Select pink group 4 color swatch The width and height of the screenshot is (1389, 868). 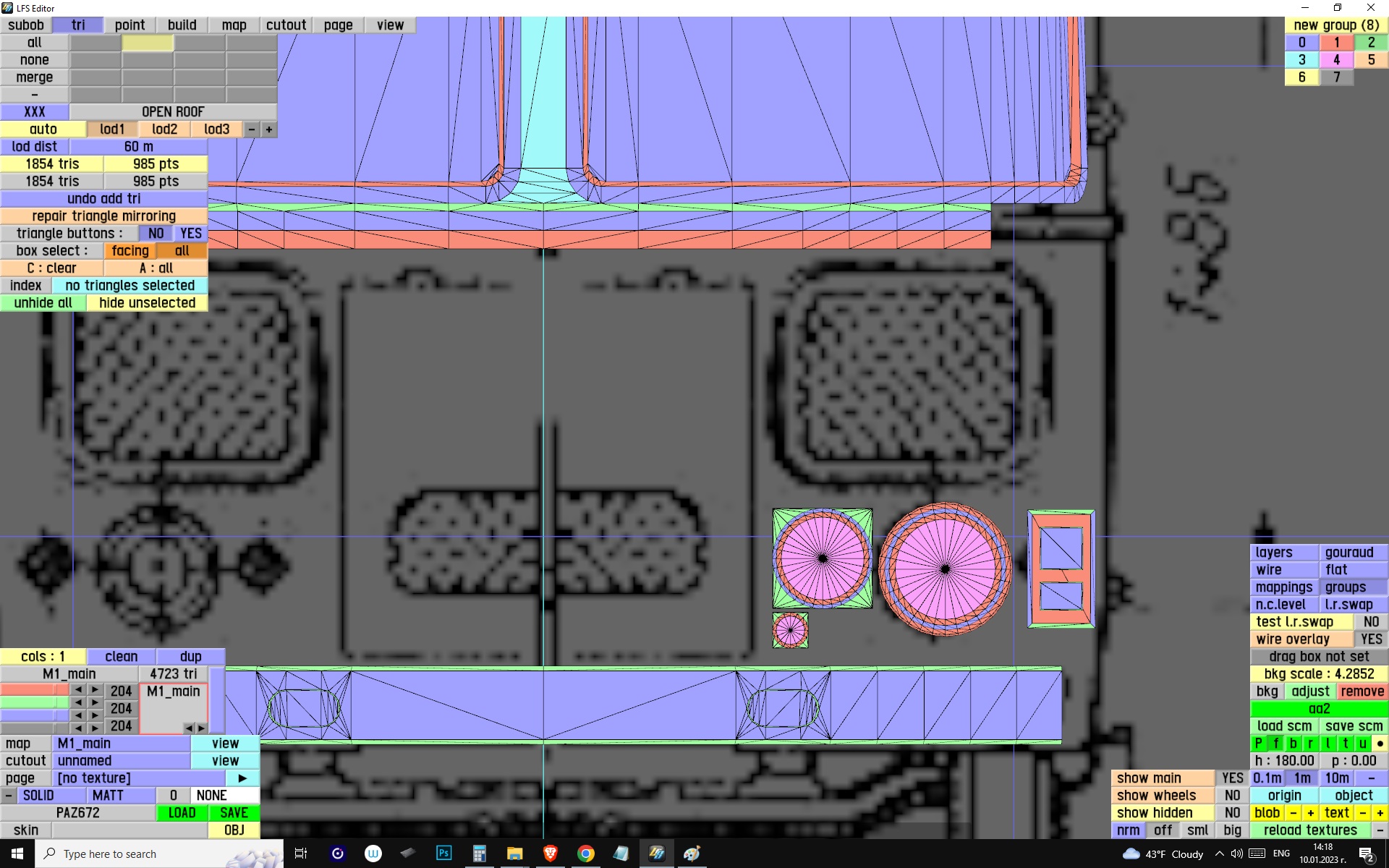[x=1335, y=59]
